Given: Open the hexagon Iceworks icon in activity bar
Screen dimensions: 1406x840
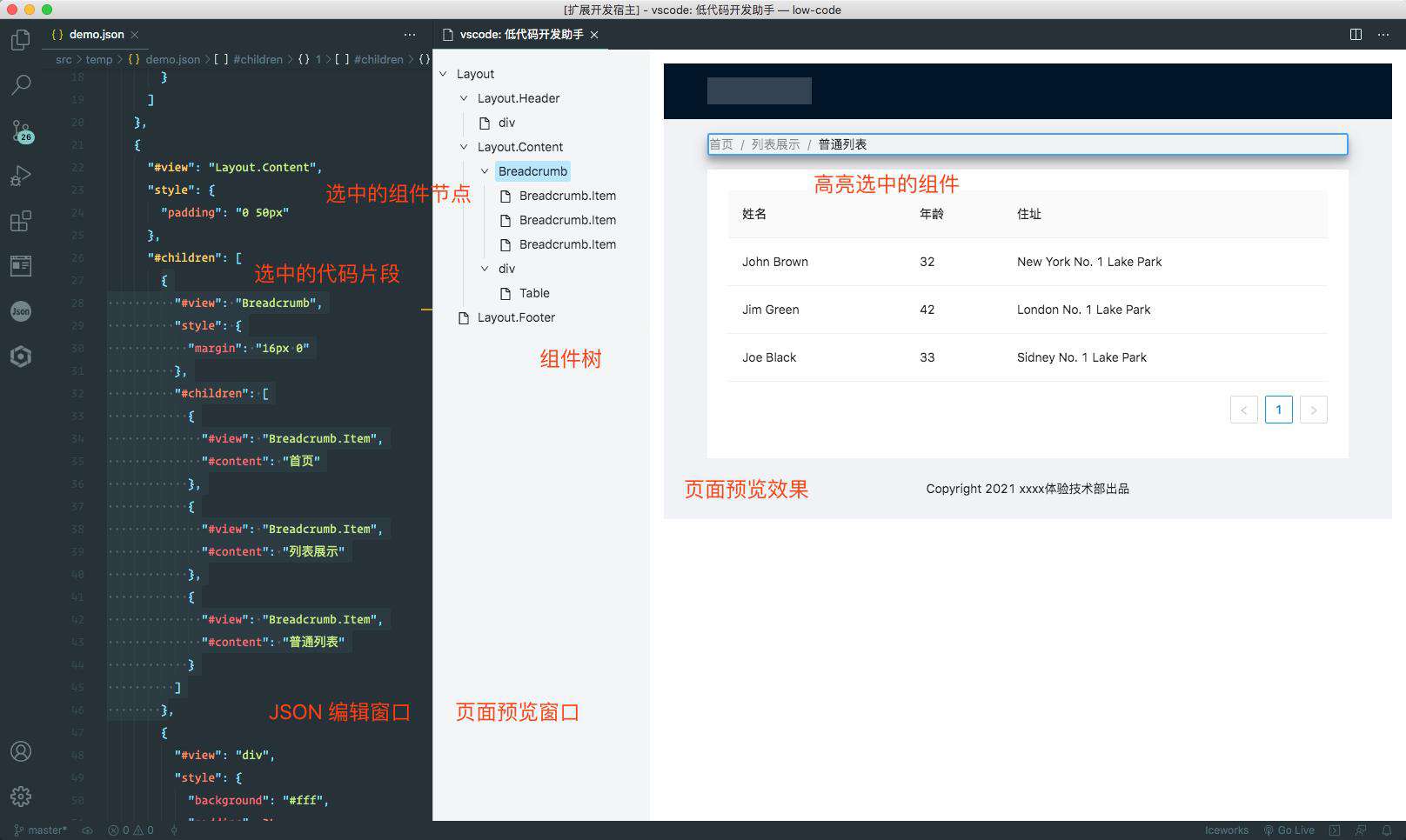Looking at the screenshot, I should coord(21,357).
